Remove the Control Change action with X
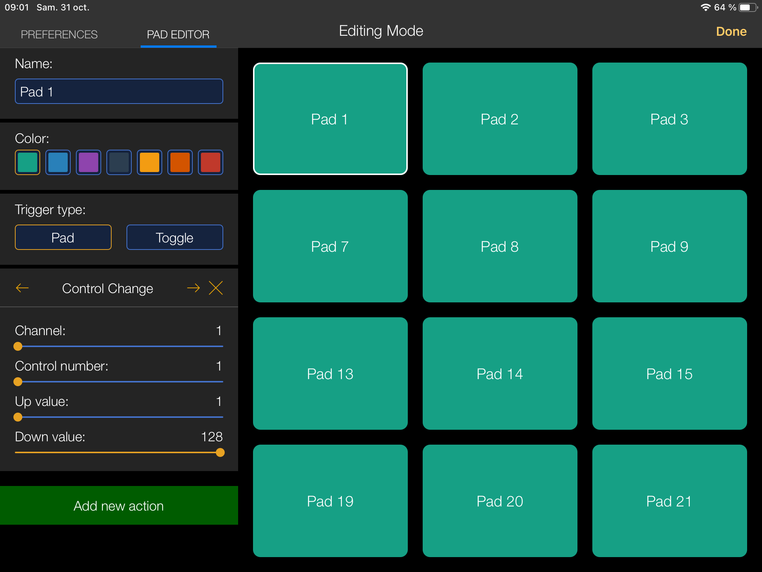This screenshot has width=762, height=572. click(x=216, y=288)
